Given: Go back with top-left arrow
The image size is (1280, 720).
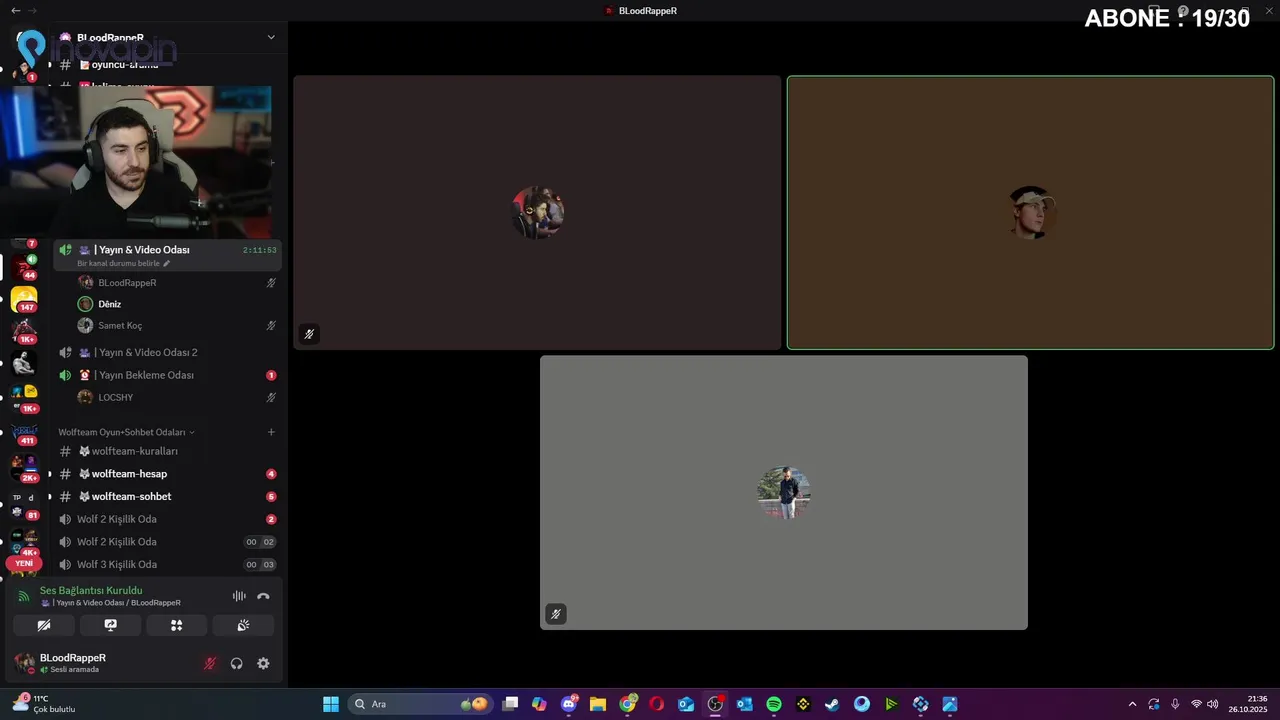Looking at the screenshot, I should pos(15,10).
